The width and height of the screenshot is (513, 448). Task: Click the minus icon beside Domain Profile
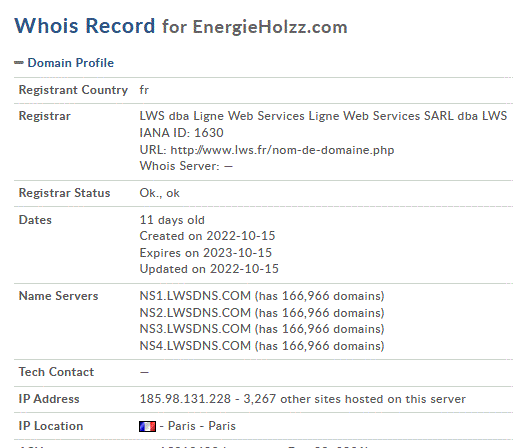pyautogui.click(x=19, y=62)
